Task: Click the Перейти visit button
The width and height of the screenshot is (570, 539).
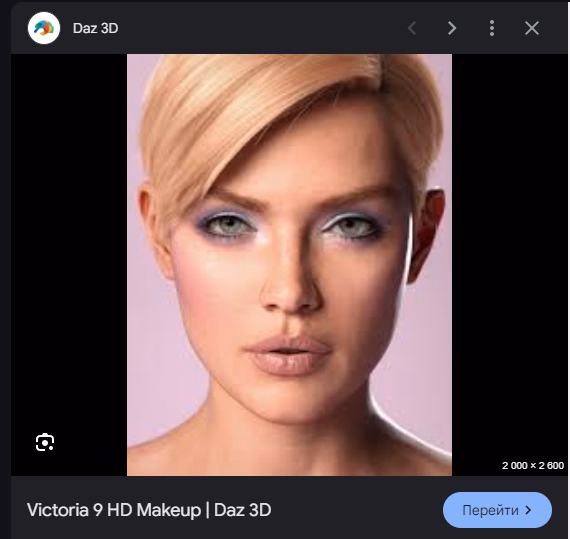Action: (x=497, y=510)
